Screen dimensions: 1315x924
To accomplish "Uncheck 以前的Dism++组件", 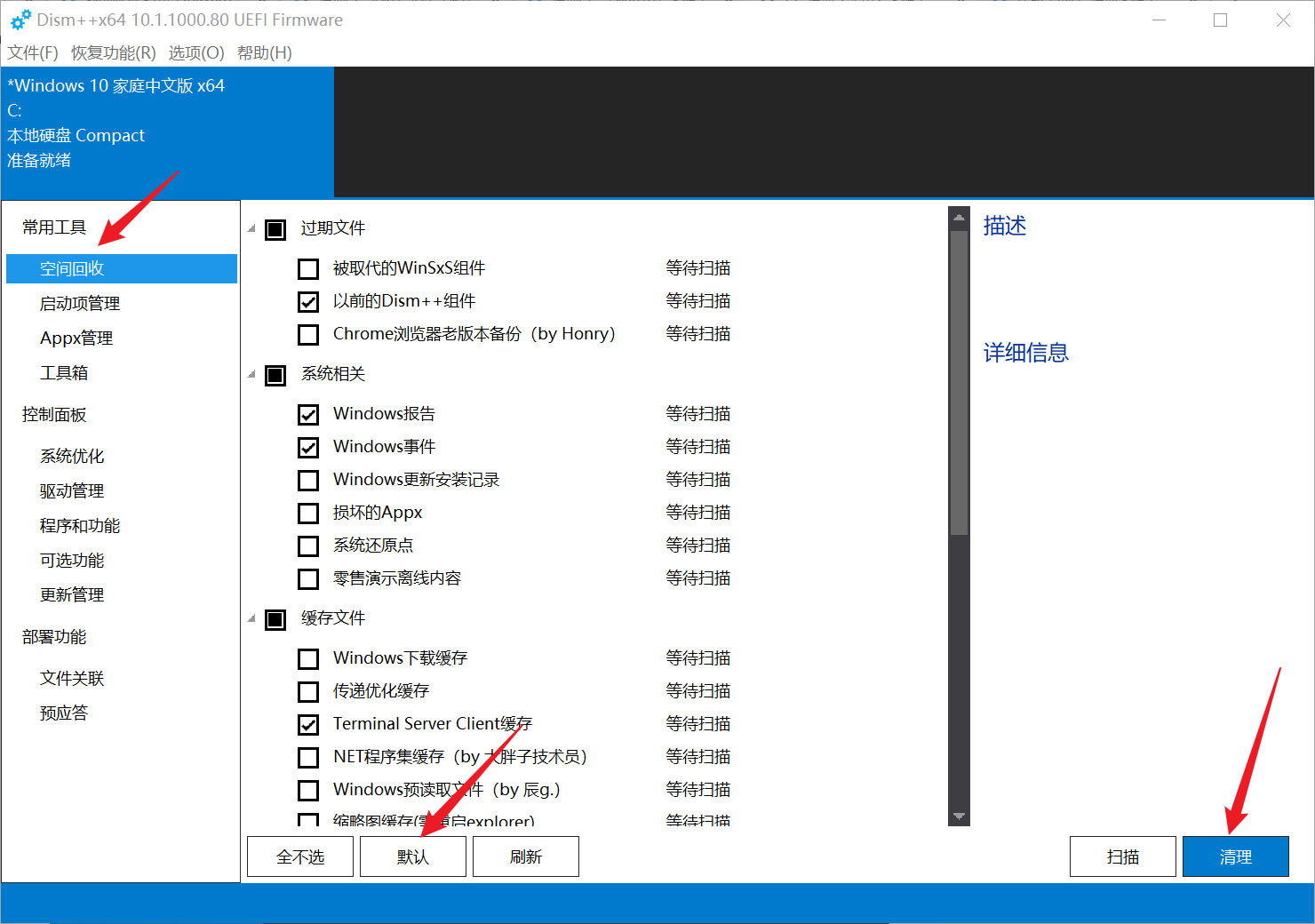I will click(x=308, y=302).
